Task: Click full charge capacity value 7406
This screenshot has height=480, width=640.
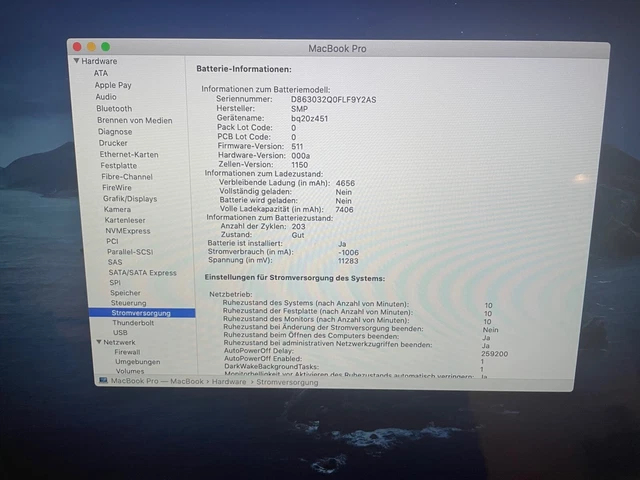Action: coord(344,210)
